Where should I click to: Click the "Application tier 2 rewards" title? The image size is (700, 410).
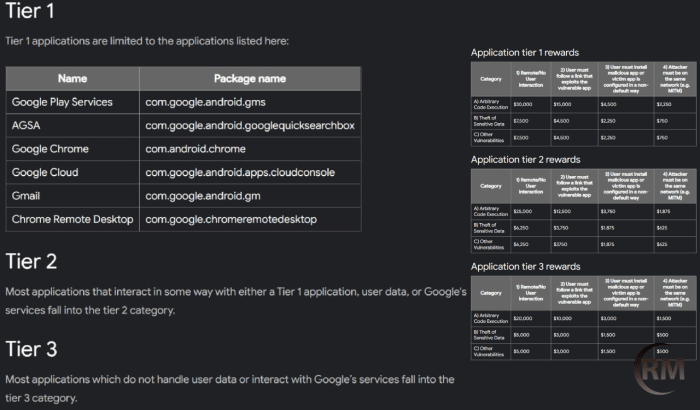[525, 159]
